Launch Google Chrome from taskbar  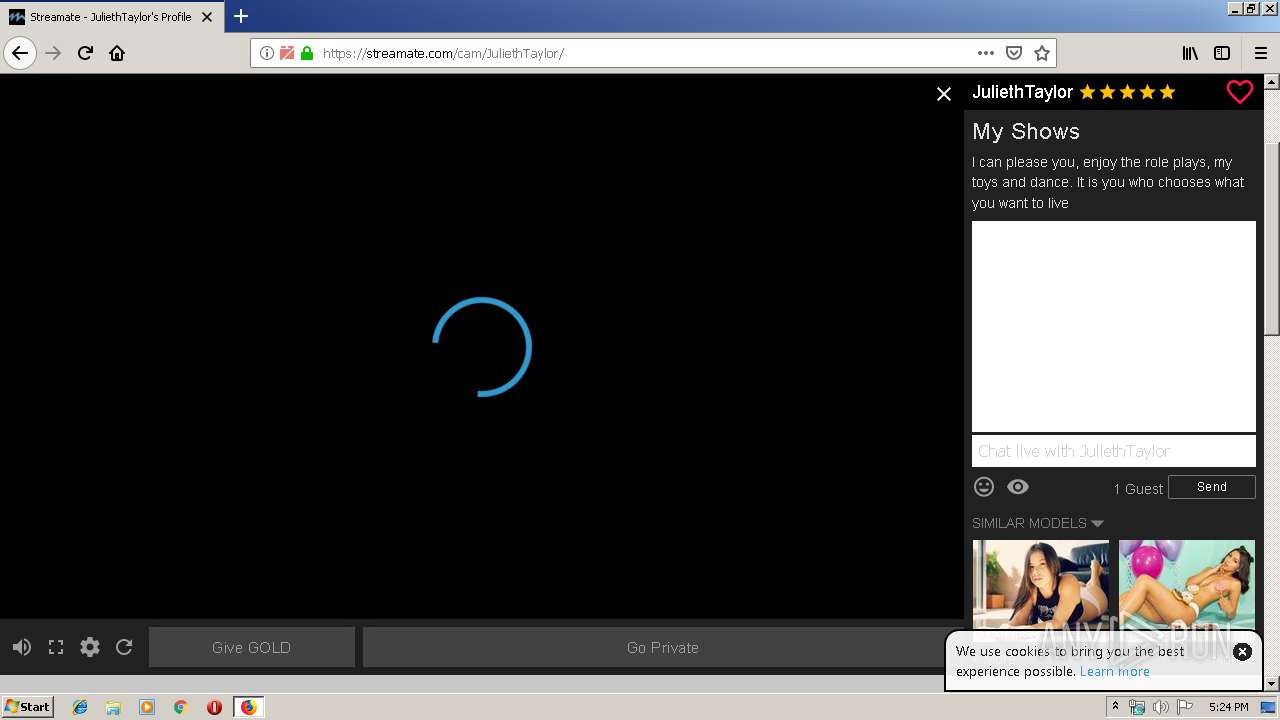coord(180,707)
